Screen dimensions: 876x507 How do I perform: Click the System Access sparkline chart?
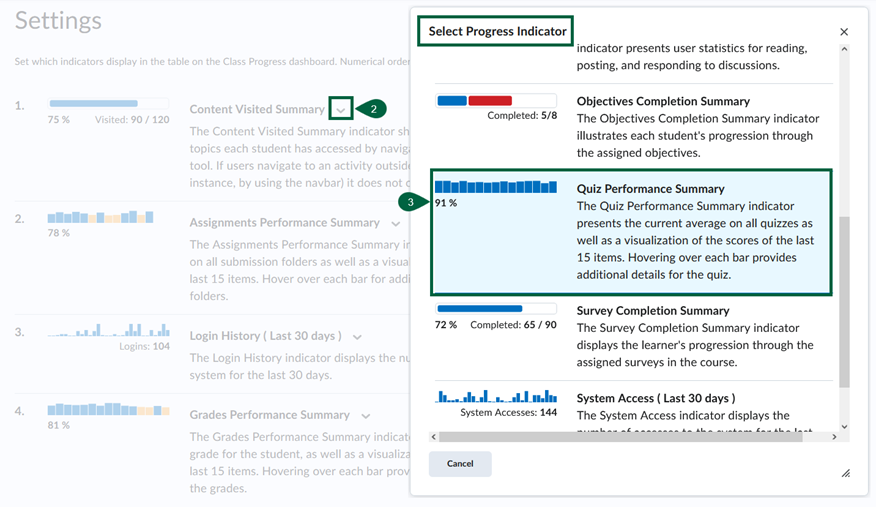496,397
